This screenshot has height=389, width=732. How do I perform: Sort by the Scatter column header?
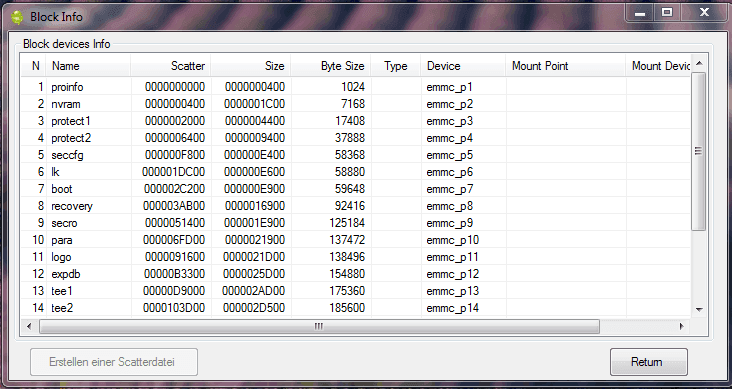(171, 66)
